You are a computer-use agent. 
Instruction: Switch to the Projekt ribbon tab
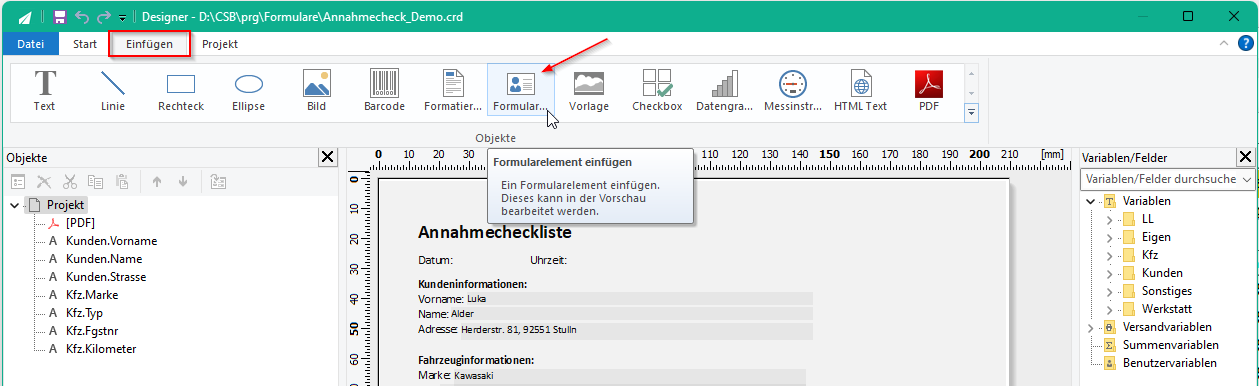coord(220,44)
